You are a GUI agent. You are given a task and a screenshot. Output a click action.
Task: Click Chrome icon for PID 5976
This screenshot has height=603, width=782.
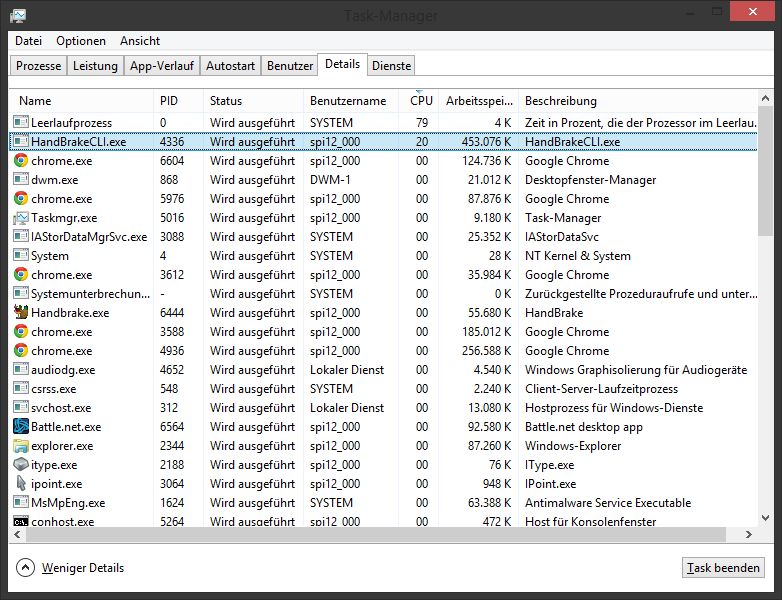pyautogui.click(x=21, y=198)
